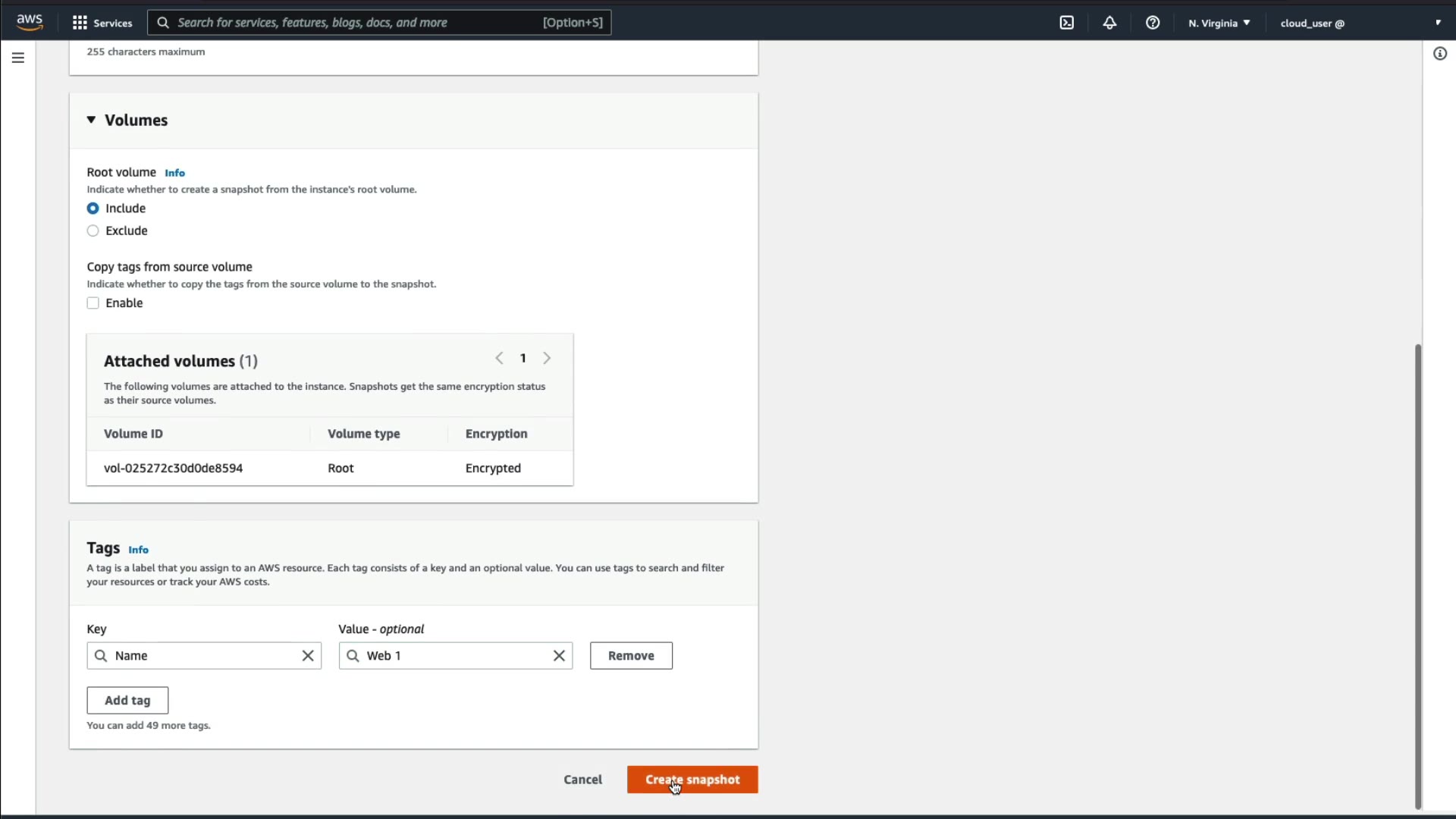The image size is (1456, 819).
Task: Open the Root volume Info link
Action: (x=174, y=173)
